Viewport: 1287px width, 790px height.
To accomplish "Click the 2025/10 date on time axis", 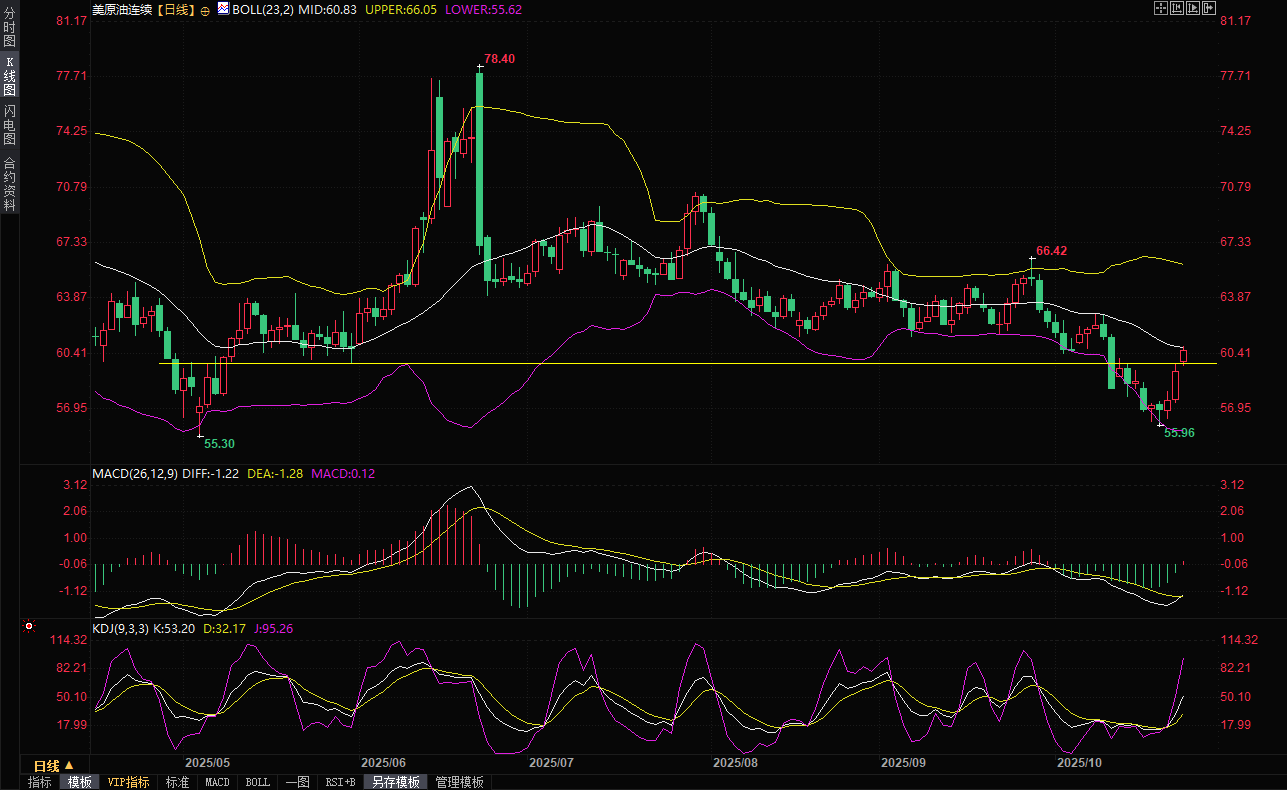I will (1079, 762).
